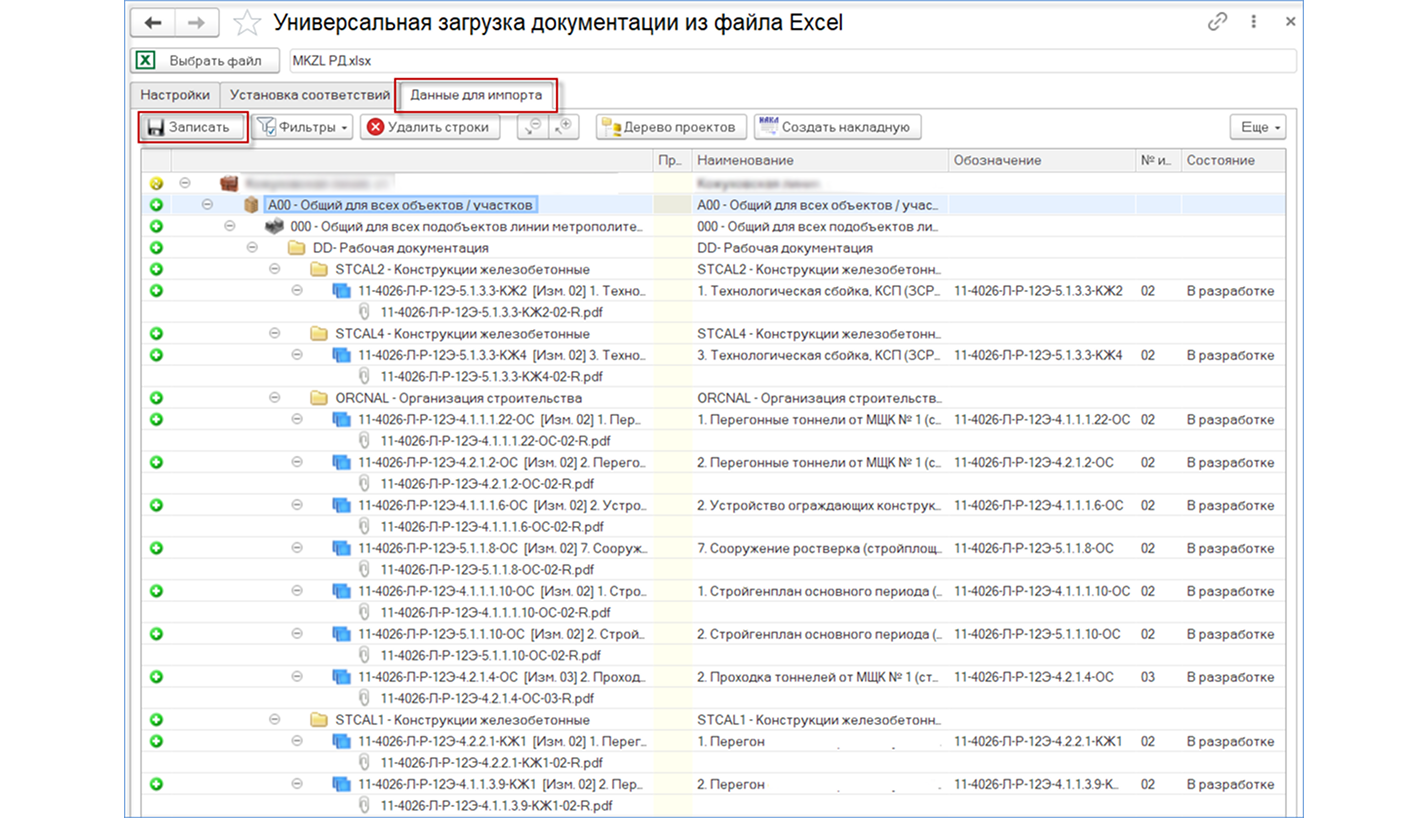Click В разработке in the 4.2.2.1-КЖ1 row

pos(1230,741)
